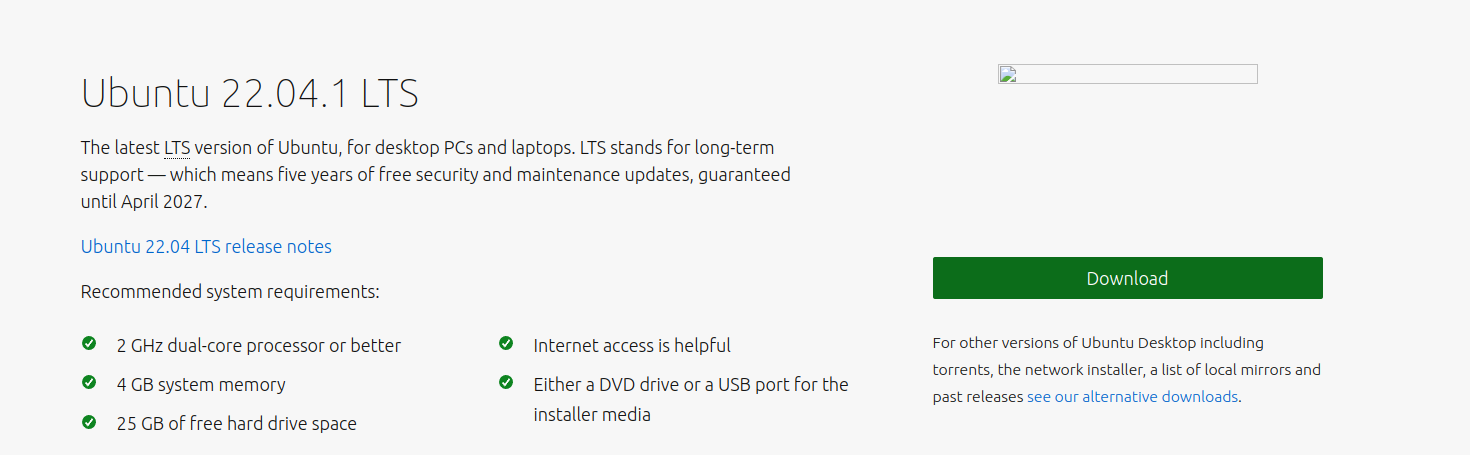The height and width of the screenshot is (455, 1470).
Task: Click the dotted-underlined LTS abbreviation
Action: click(177, 148)
